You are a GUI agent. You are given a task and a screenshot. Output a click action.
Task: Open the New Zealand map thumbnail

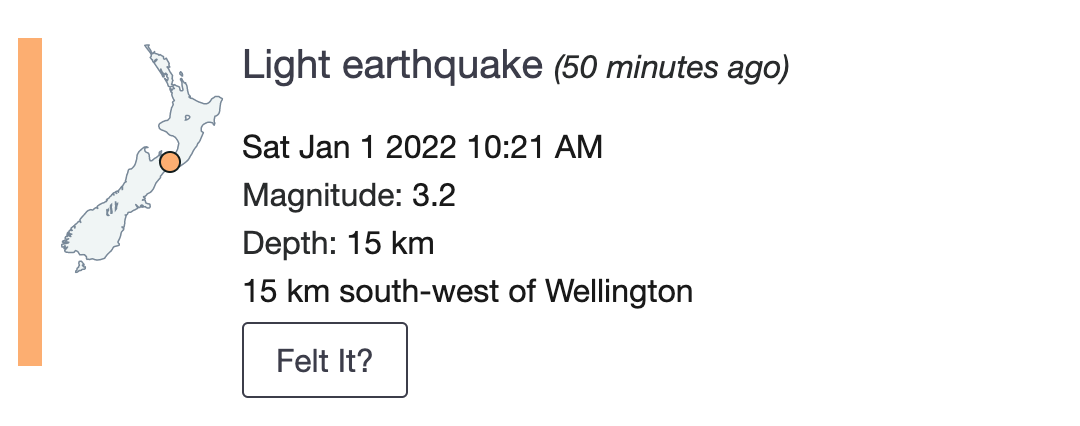coord(141,159)
